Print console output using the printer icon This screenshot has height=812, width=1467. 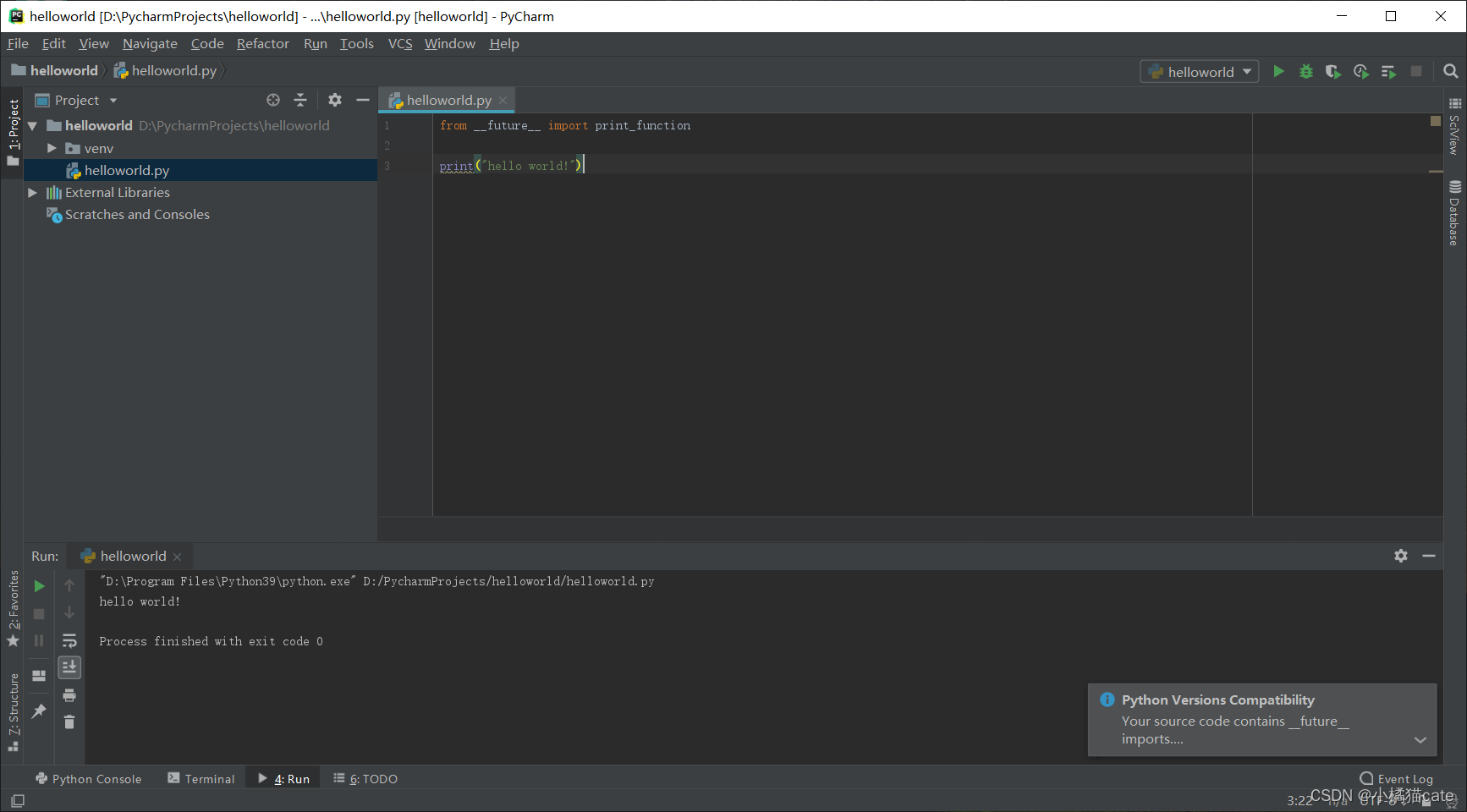click(x=69, y=694)
